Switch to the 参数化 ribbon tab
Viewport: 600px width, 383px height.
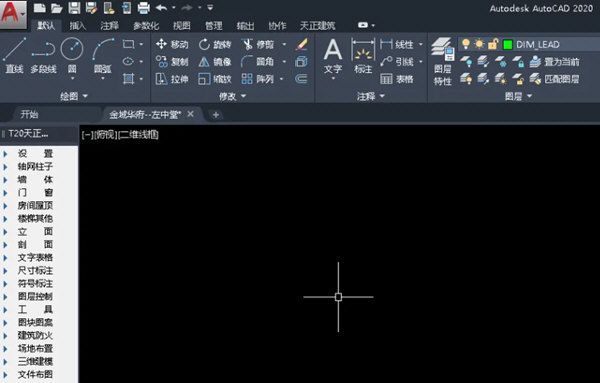(146, 25)
